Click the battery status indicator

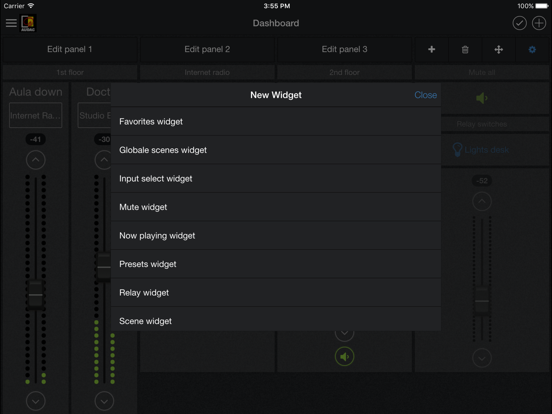click(x=542, y=6)
